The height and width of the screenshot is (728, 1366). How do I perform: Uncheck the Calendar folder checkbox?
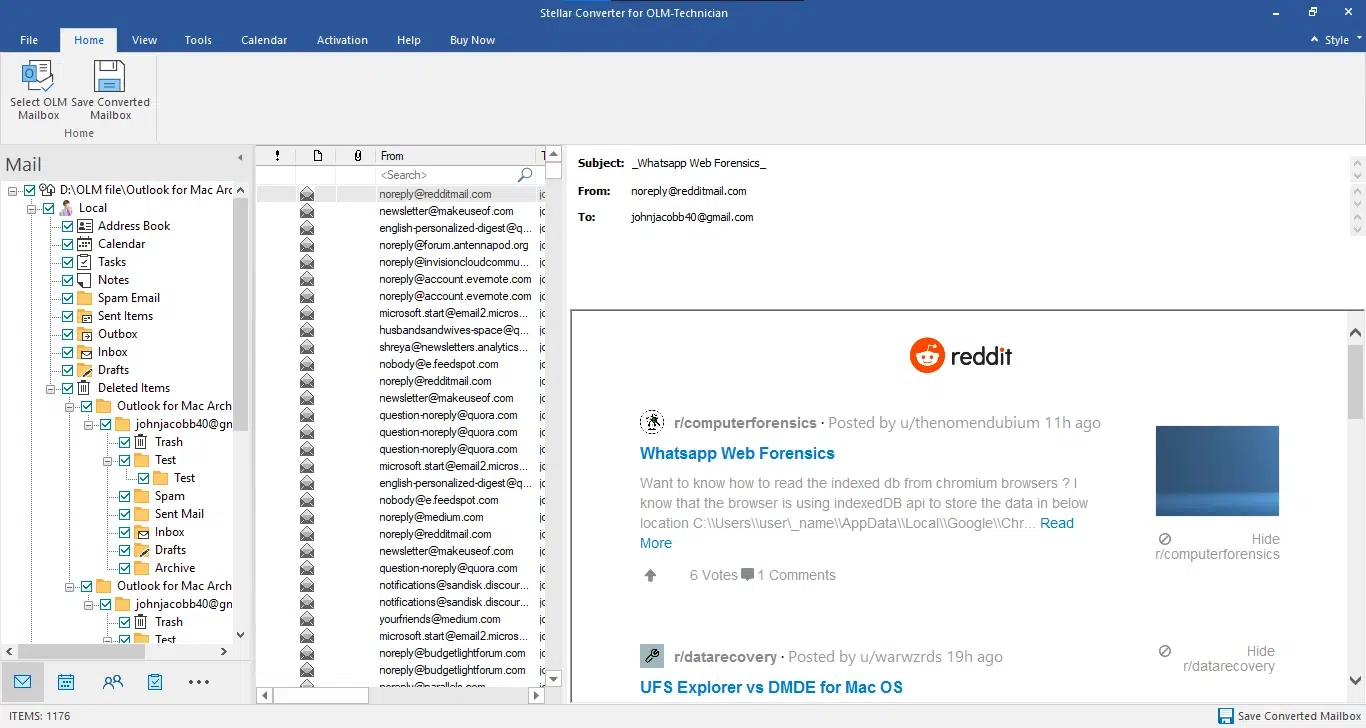pos(68,244)
